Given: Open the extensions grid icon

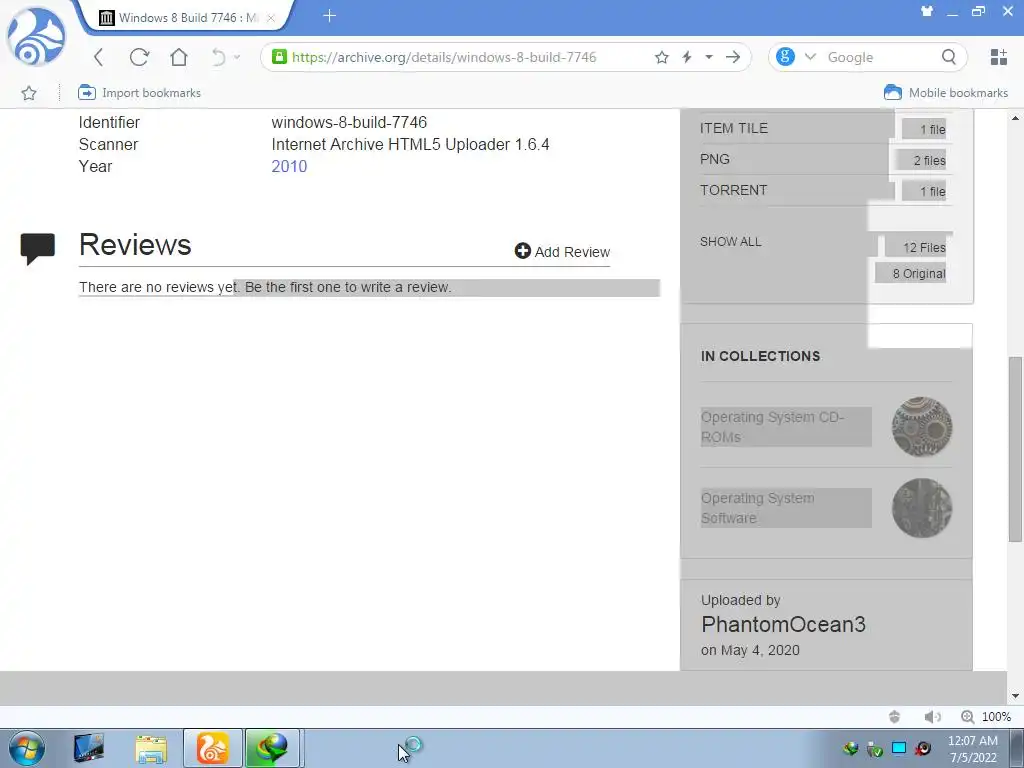Looking at the screenshot, I should pyautogui.click(x=999, y=57).
